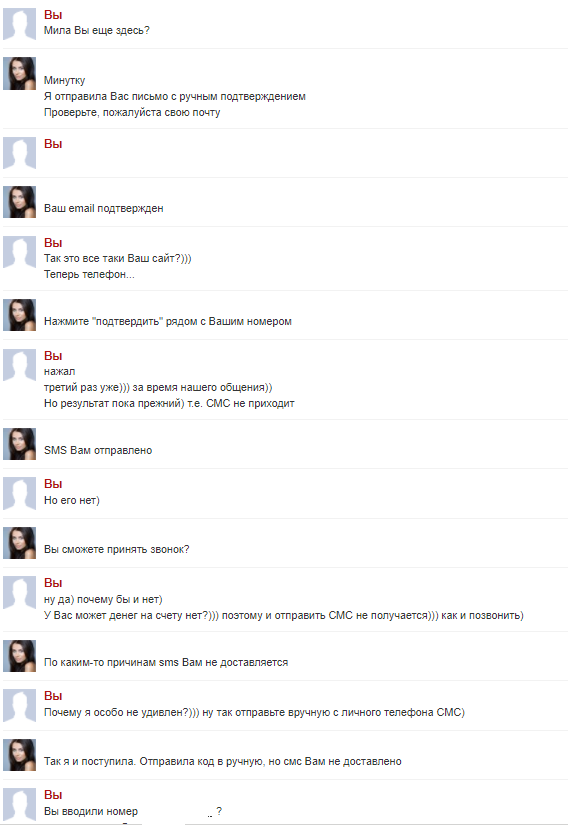Viewport: 568px width, 825px height.
Task: Click support avatar beside "Ваш email подтвержден"
Action: click(x=19, y=202)
